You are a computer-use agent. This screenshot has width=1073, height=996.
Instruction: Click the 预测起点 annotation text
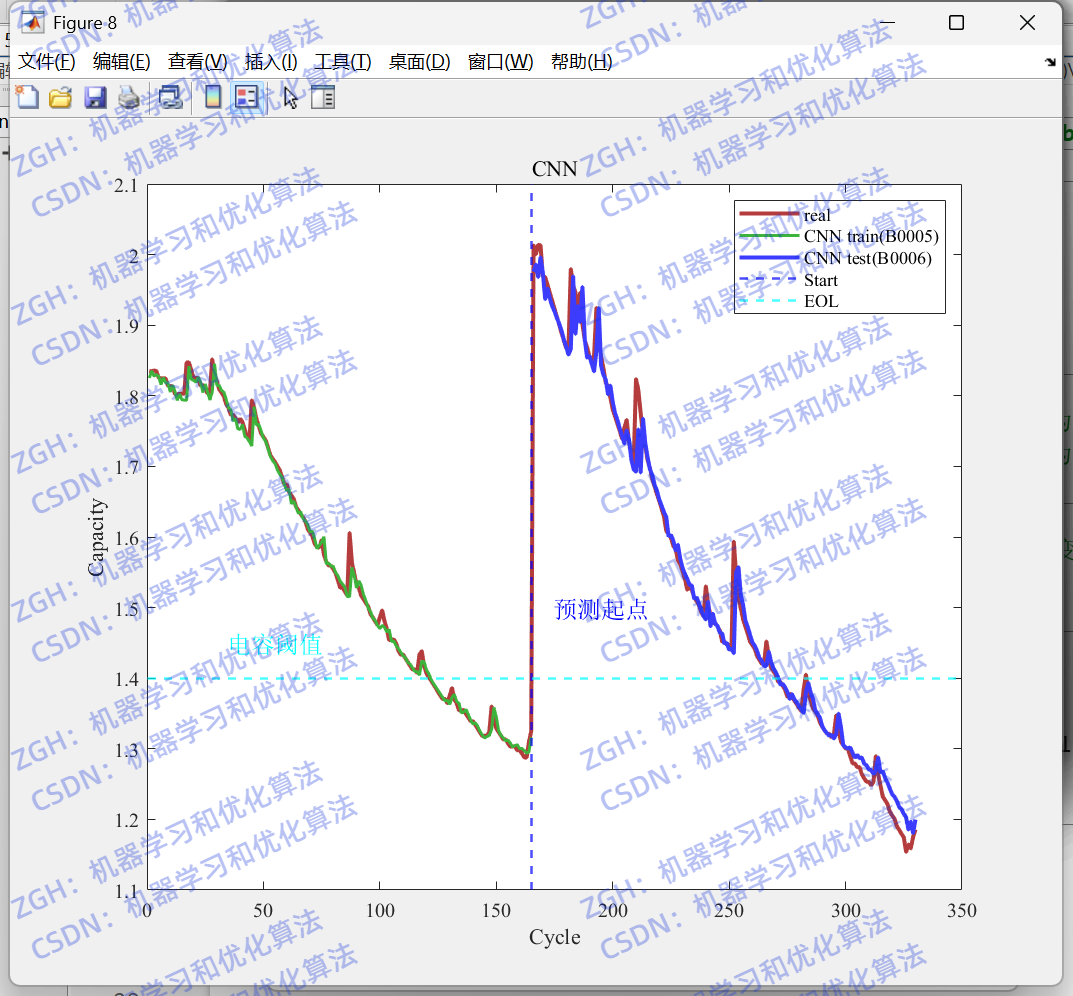601,609
